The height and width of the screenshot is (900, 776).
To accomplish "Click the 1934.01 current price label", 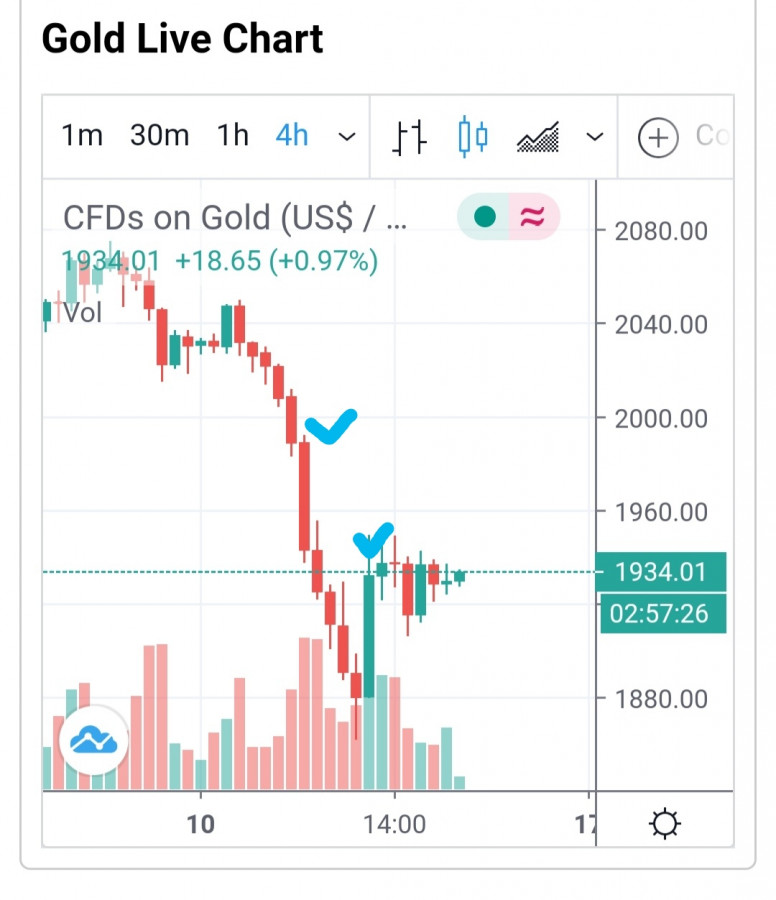I will [660, 572].
